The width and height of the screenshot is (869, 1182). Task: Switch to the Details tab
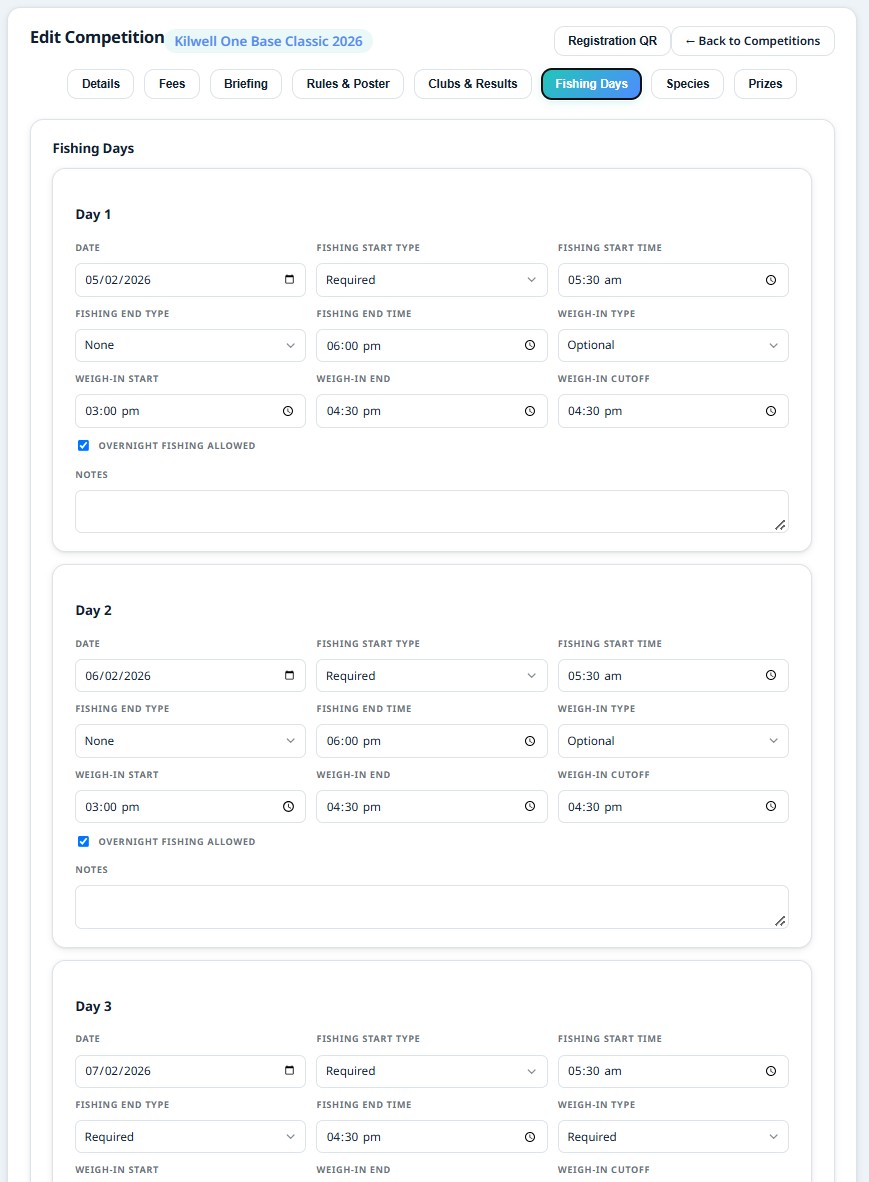(x=101, y=84)
